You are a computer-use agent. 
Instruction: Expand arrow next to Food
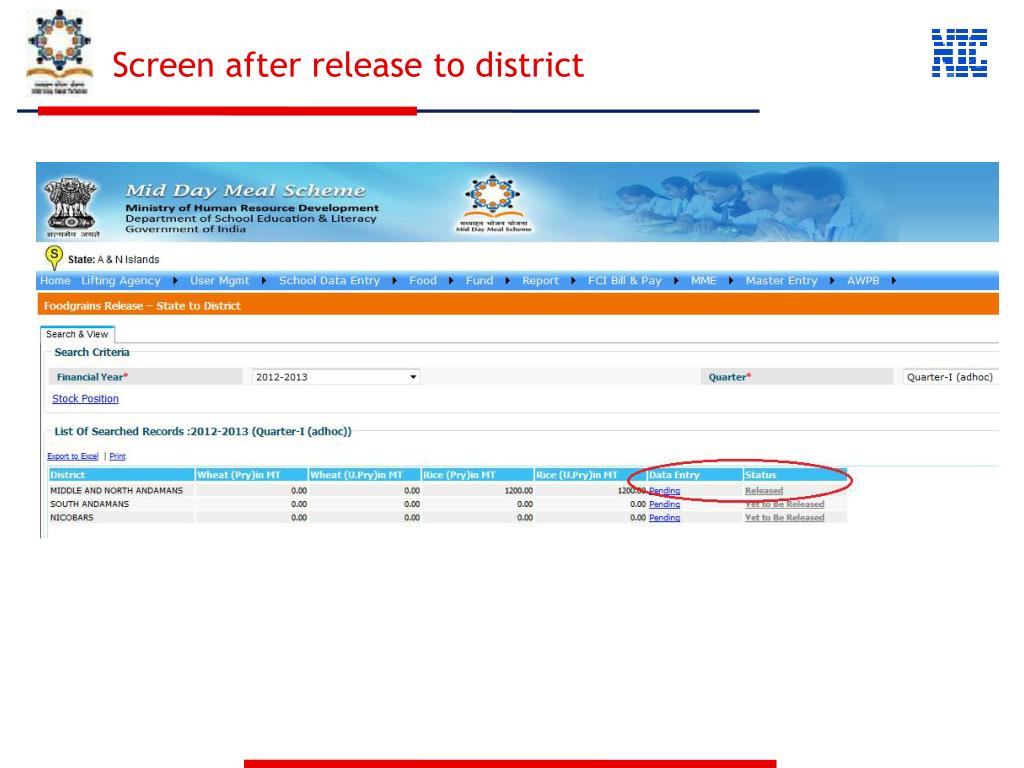[451, 280]
